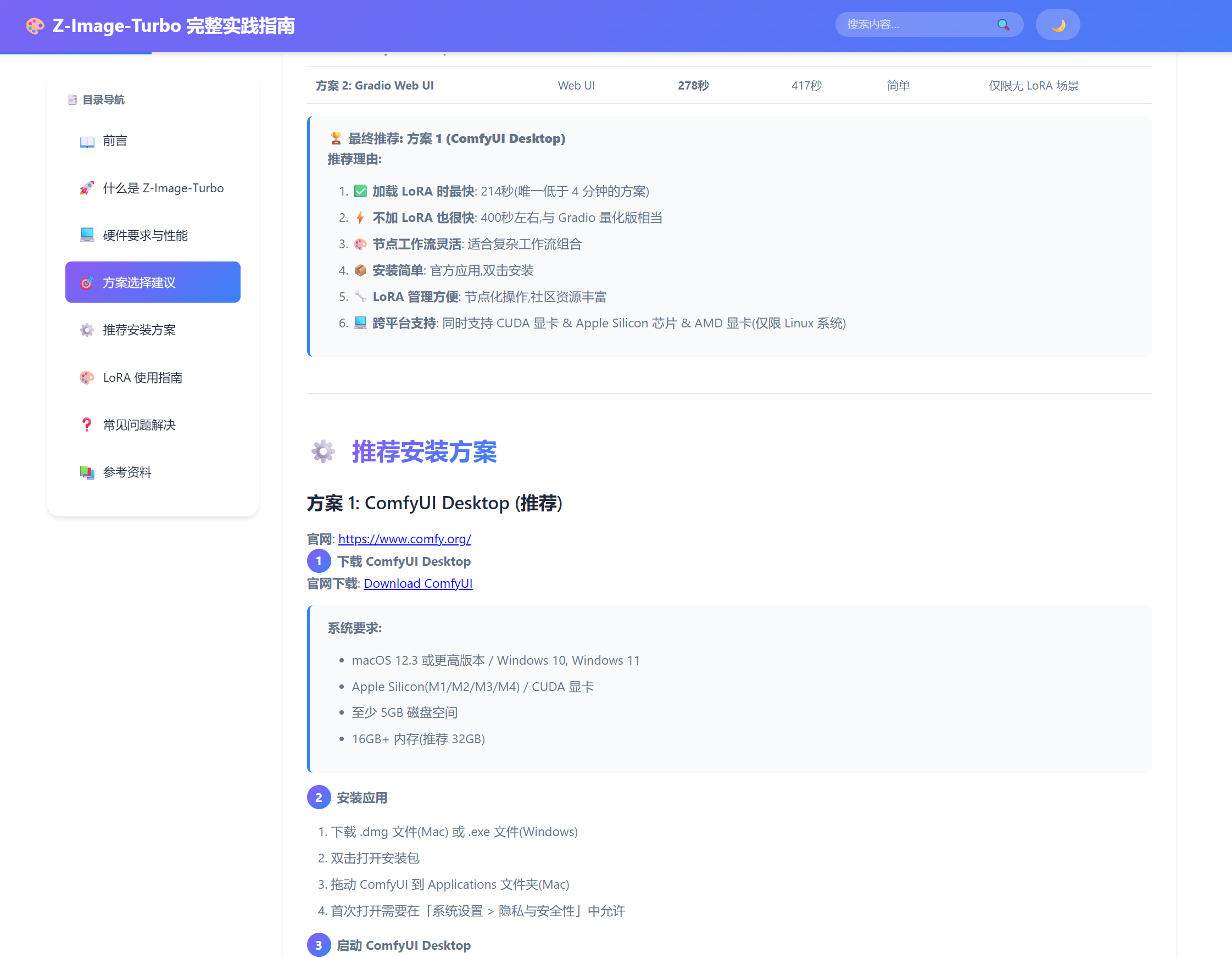Navigate to 推荐安装方案 in the sidebar
Image resolution: width=1232 pixels, height=958 pixels.
click(153, 330)
